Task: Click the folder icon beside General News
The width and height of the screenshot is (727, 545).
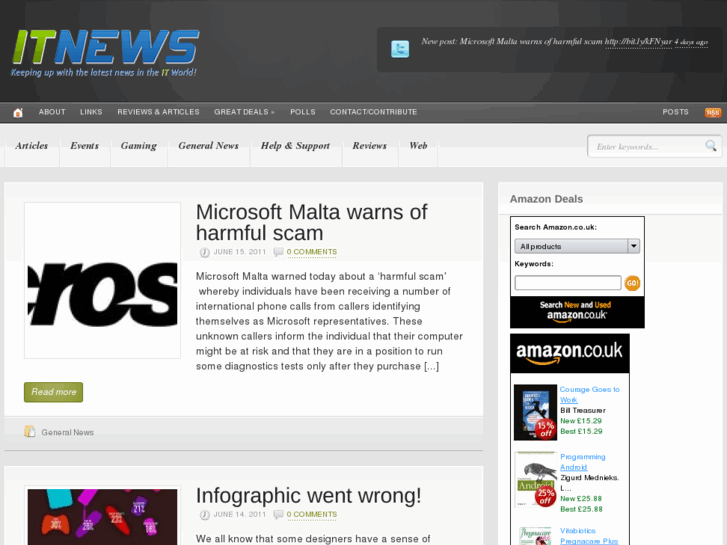Action: (30, 431)
